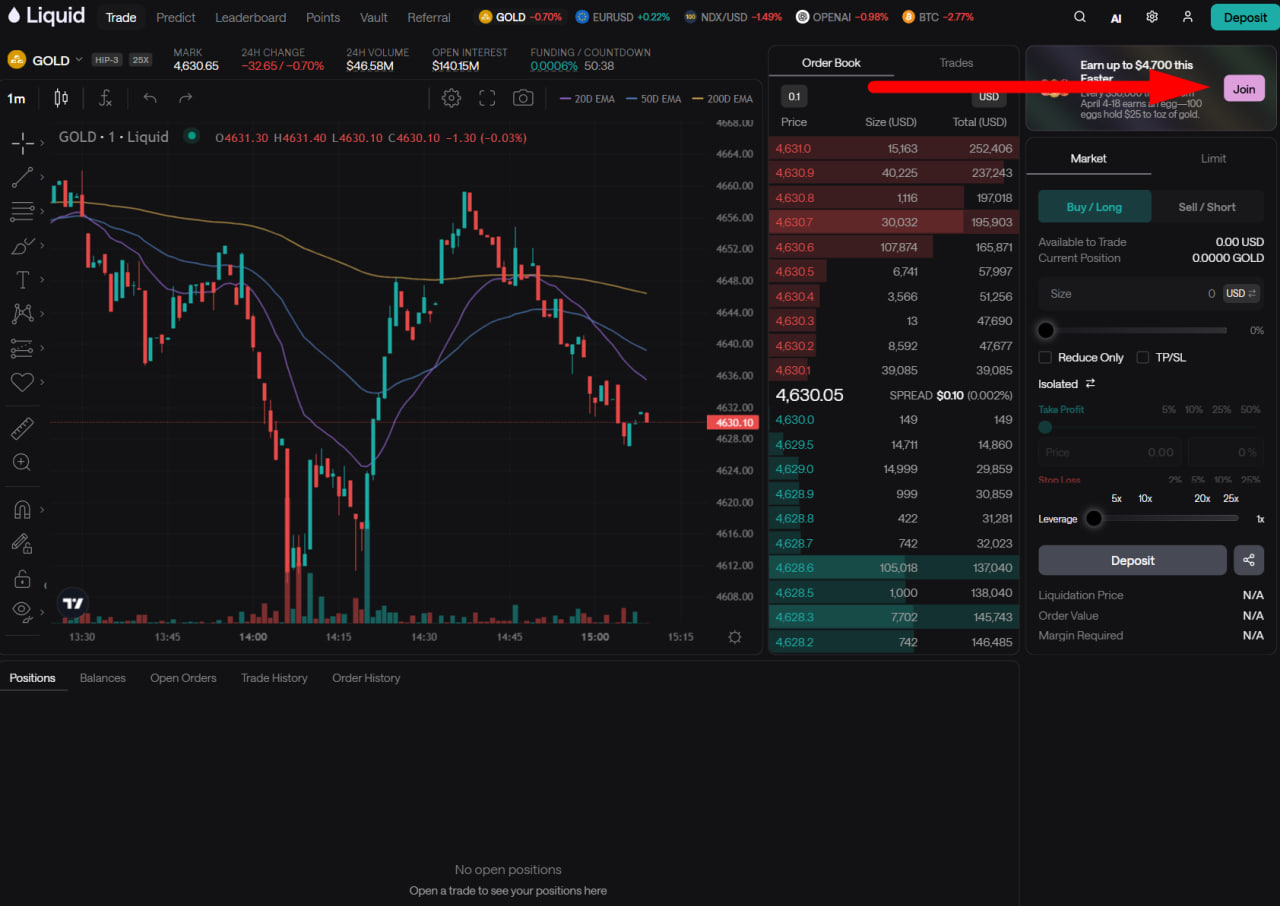
Task: Click the Deposit button in header
Action: (x=1245, y=17)
